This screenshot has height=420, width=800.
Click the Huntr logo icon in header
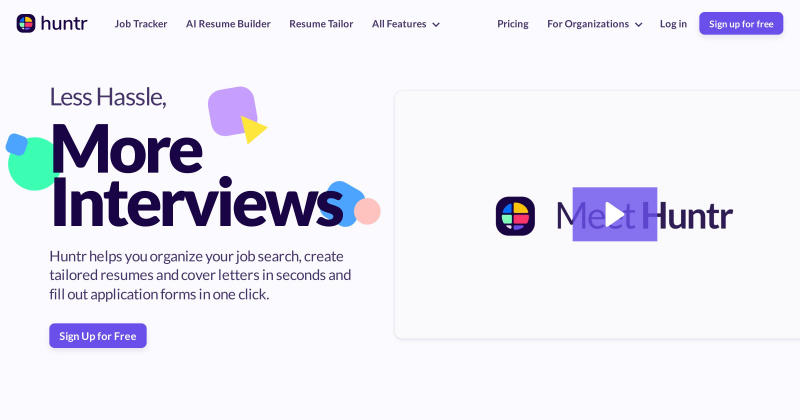26,23
